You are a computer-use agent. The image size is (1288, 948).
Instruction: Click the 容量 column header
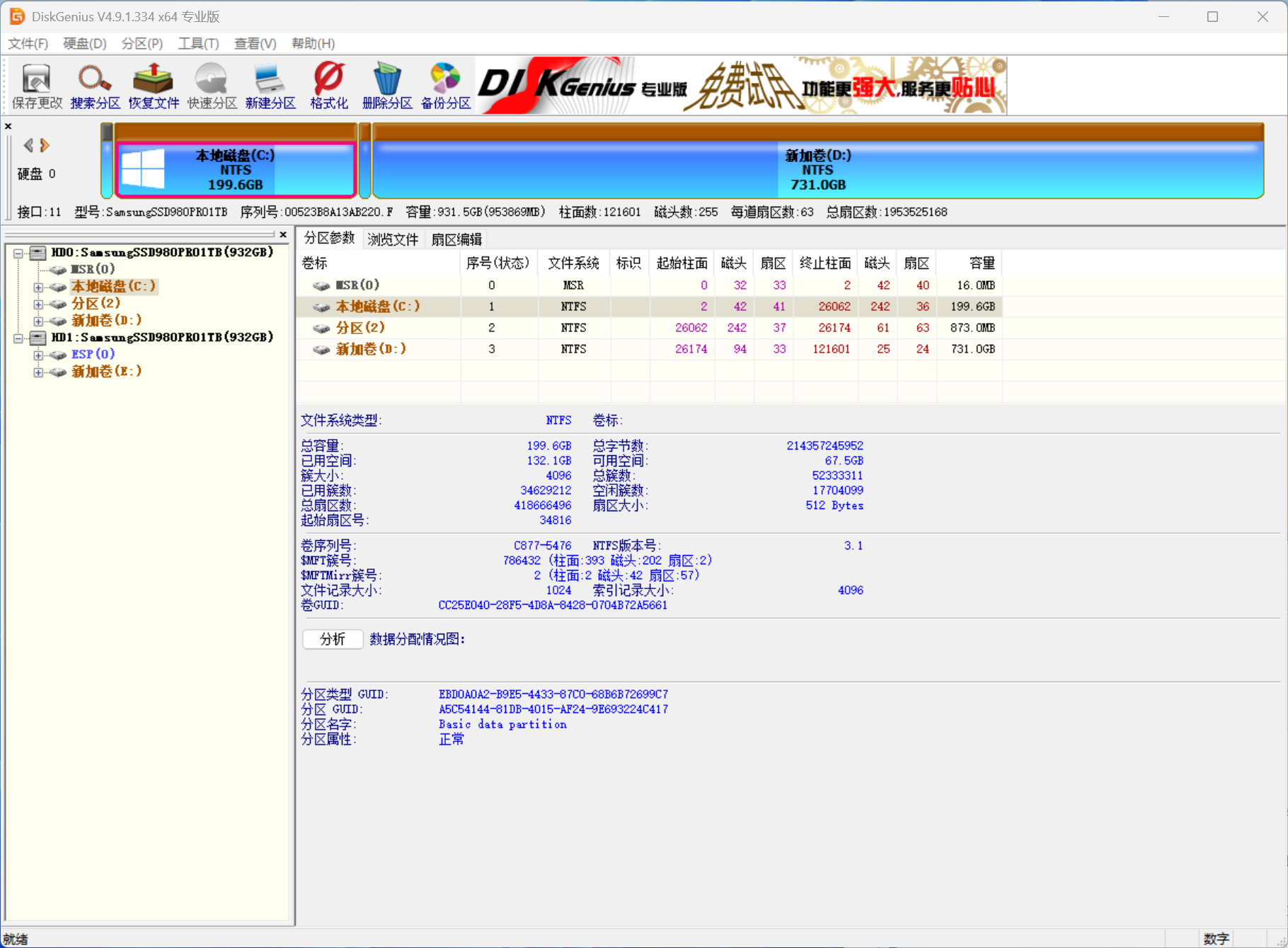click(970, 263)
